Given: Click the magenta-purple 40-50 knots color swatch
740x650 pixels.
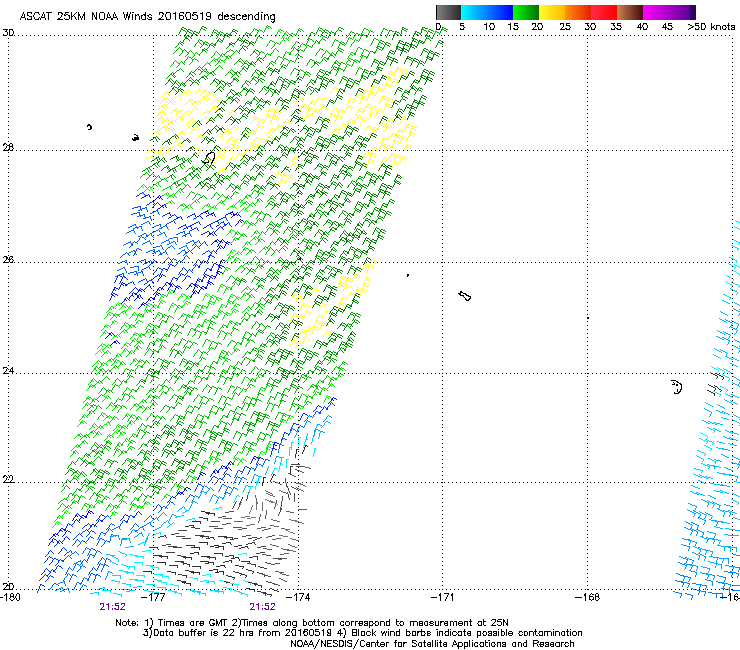Looking at the screenshot, I should [669, 12].
